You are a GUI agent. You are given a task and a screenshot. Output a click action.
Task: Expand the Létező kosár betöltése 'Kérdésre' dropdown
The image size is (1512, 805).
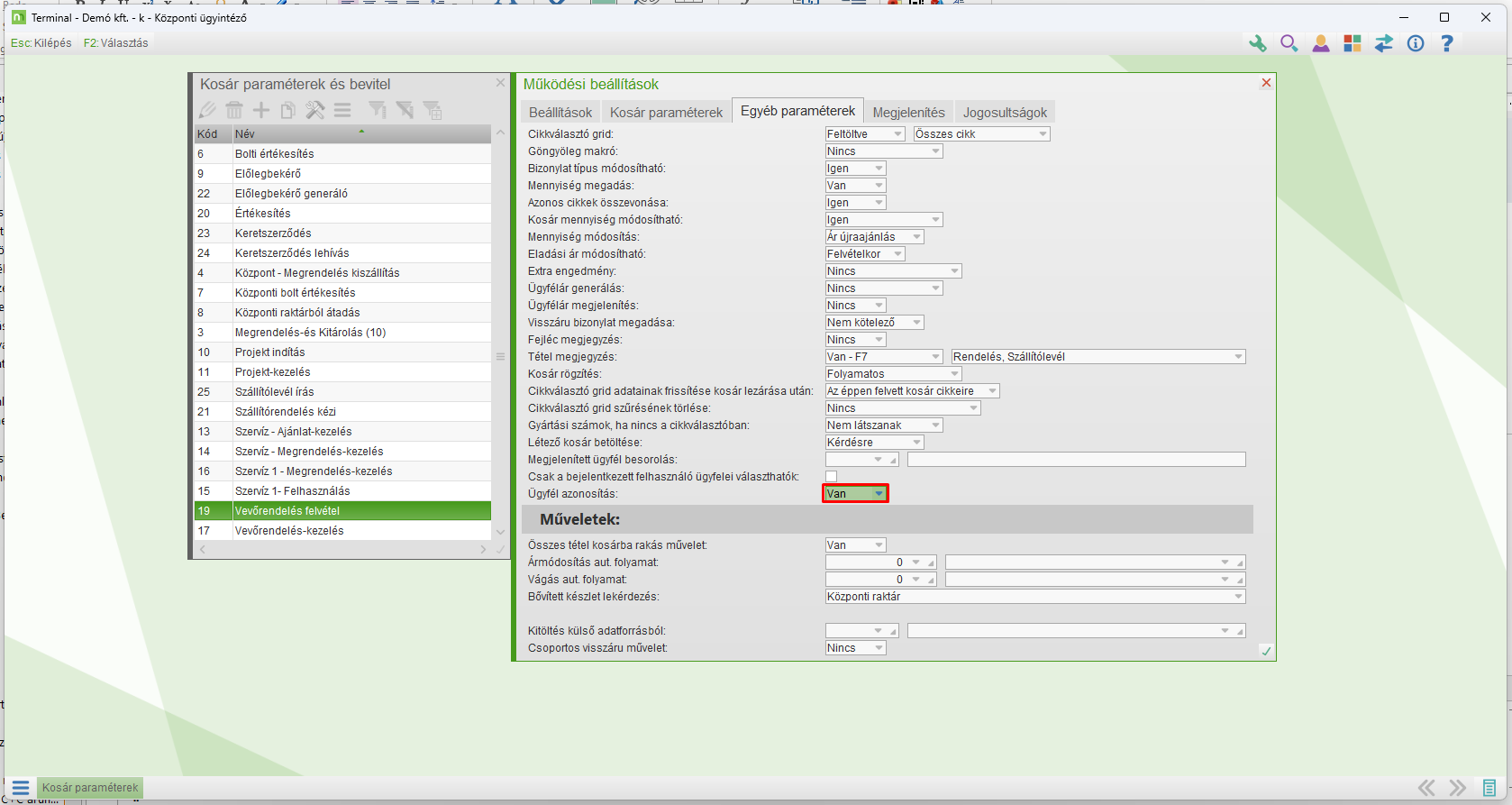pyautogui.click(x=875, y=443)
